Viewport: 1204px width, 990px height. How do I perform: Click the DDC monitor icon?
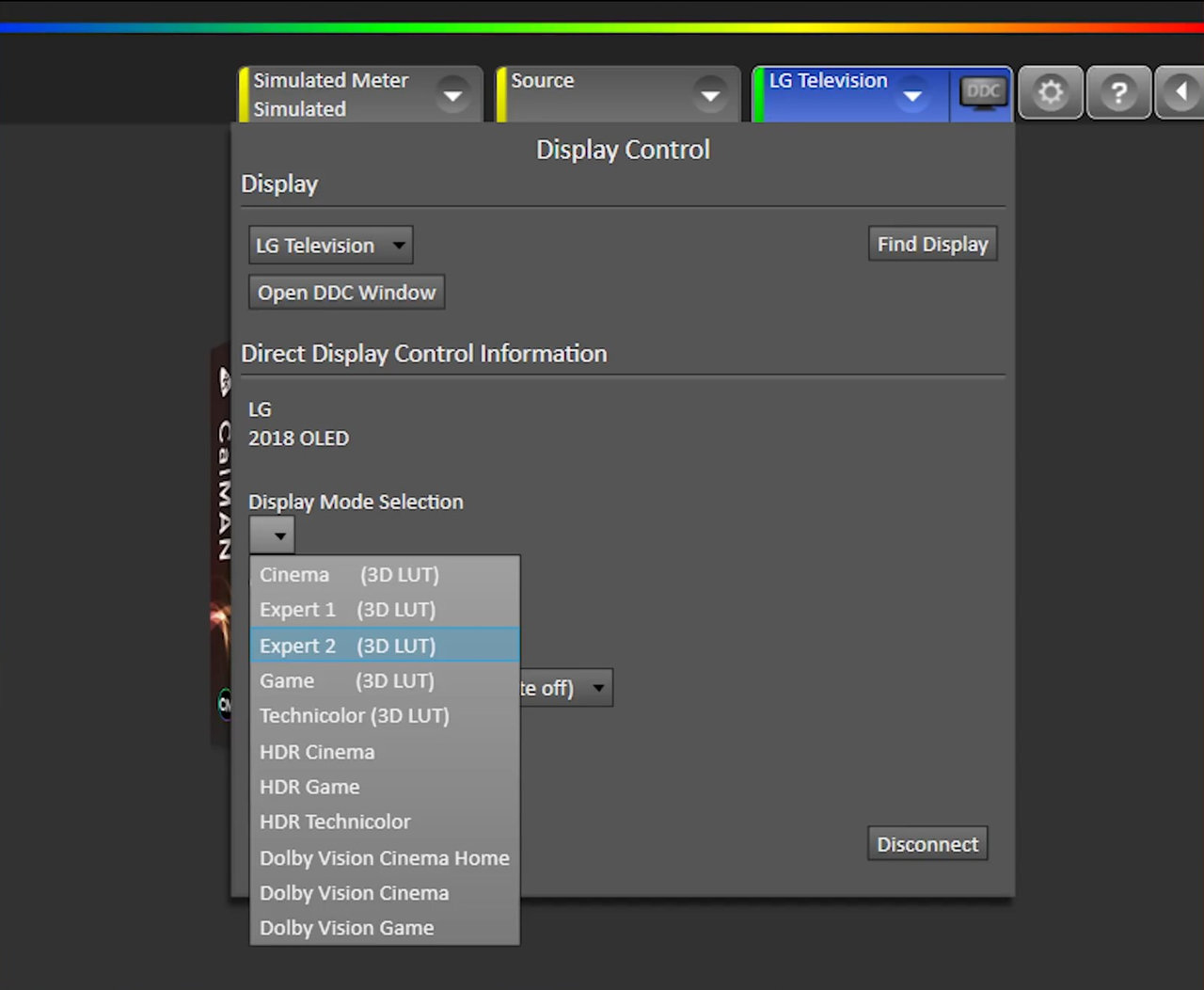(982, 93)
